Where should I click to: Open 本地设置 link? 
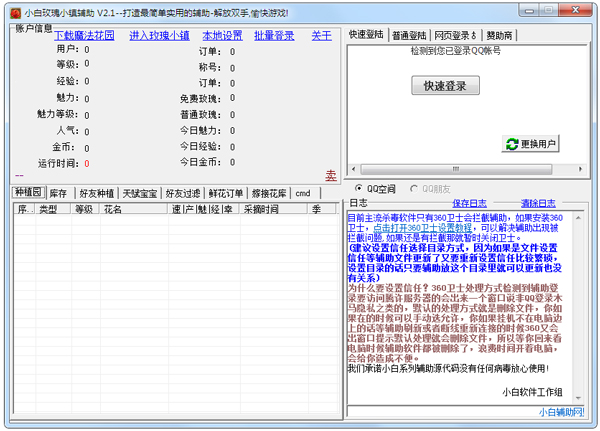pyautogui.click(x=222, y=36)
